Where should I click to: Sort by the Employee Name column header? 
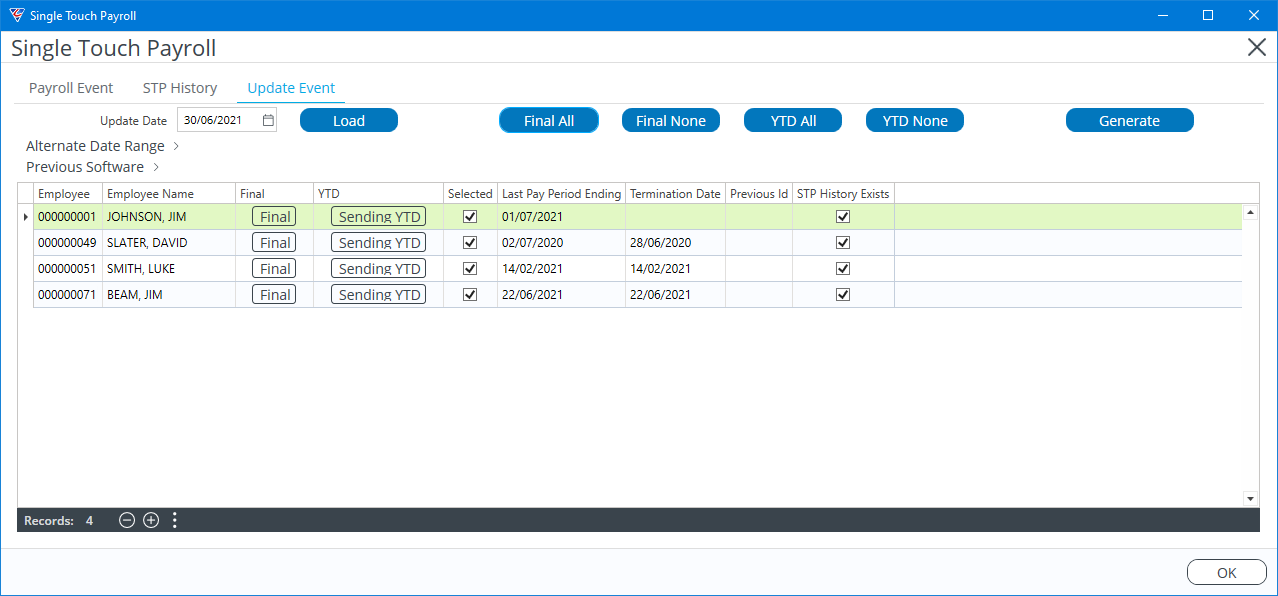(x=169, y=194)
